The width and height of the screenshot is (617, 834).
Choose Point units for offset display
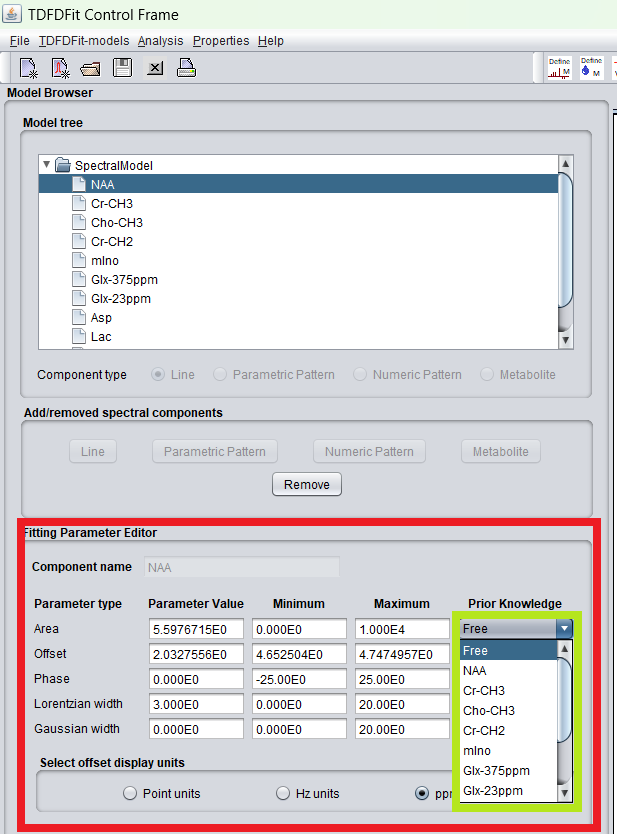point(130,794)
